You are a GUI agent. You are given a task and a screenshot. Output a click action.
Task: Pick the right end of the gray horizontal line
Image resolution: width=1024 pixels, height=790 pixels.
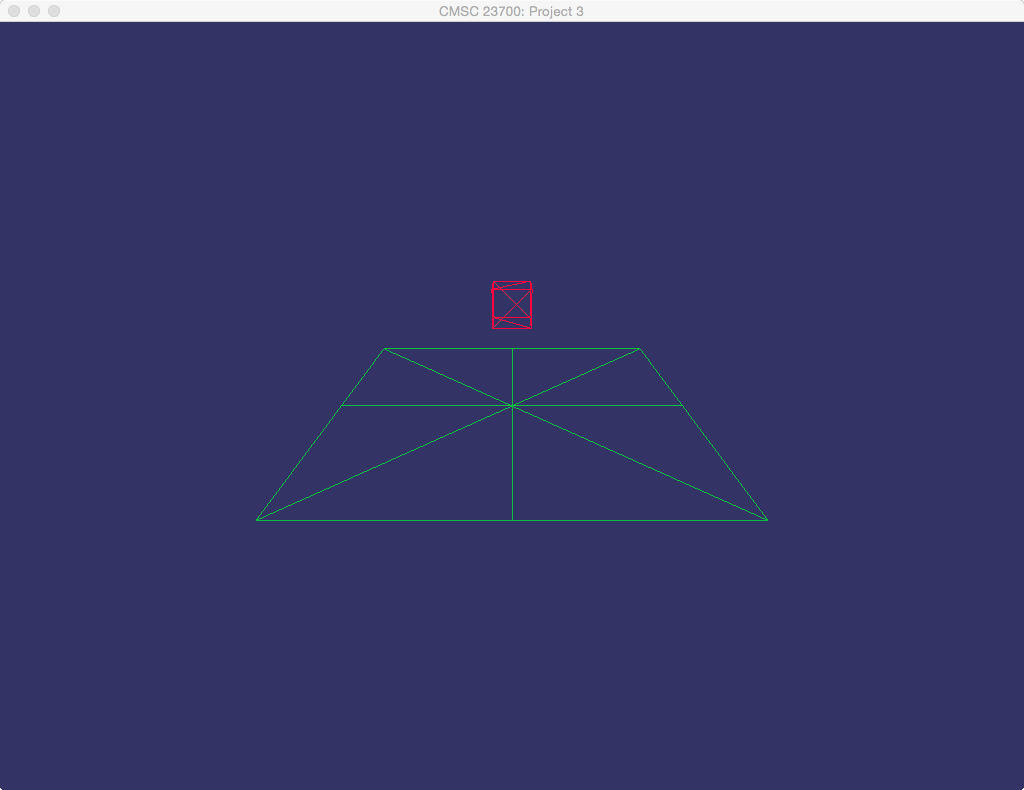(682, 405)
